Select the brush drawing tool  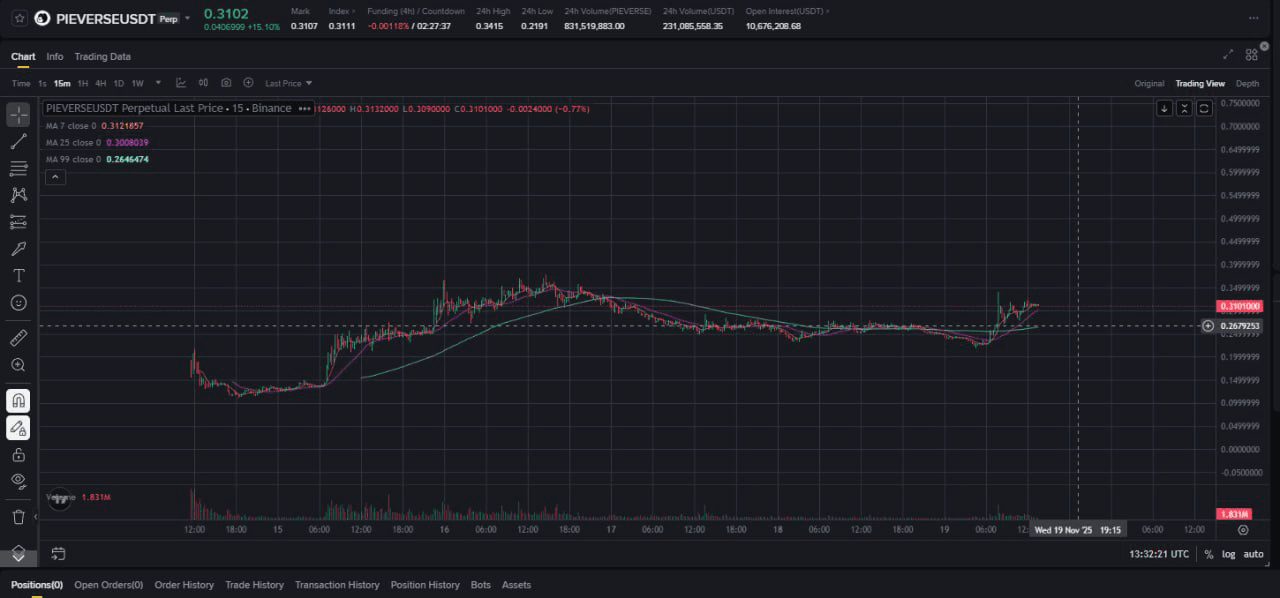click(18, 249)
